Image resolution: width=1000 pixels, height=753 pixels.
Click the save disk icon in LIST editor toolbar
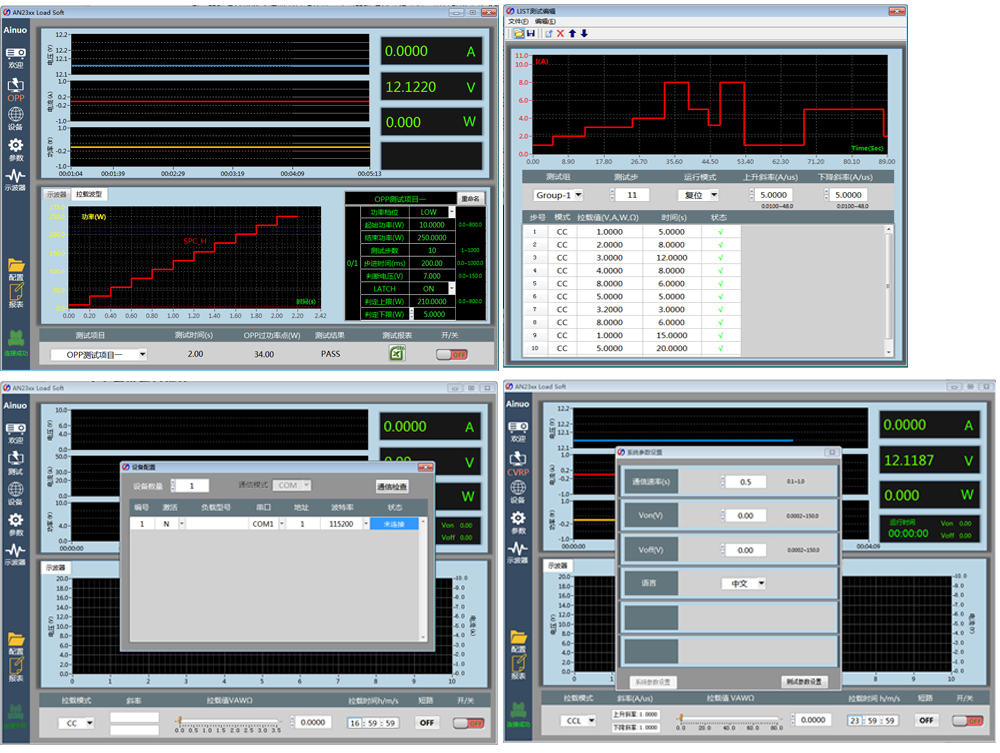pyautogui.click(x=530, y=33)
